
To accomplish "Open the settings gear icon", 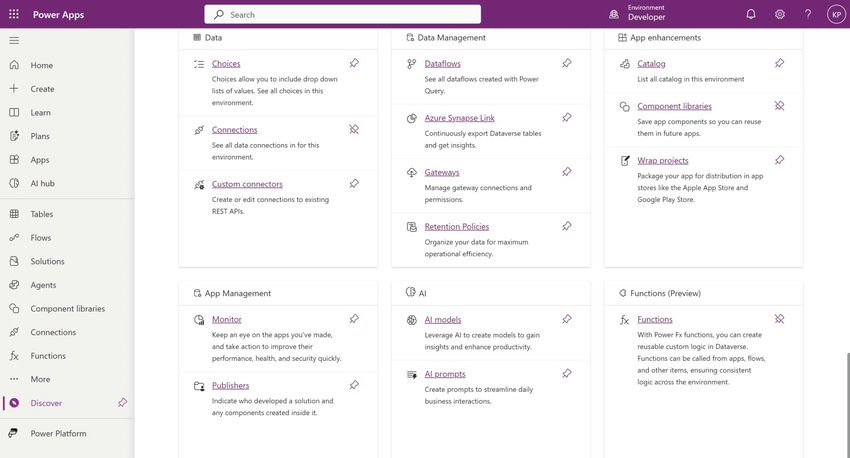I will [780, 14].
